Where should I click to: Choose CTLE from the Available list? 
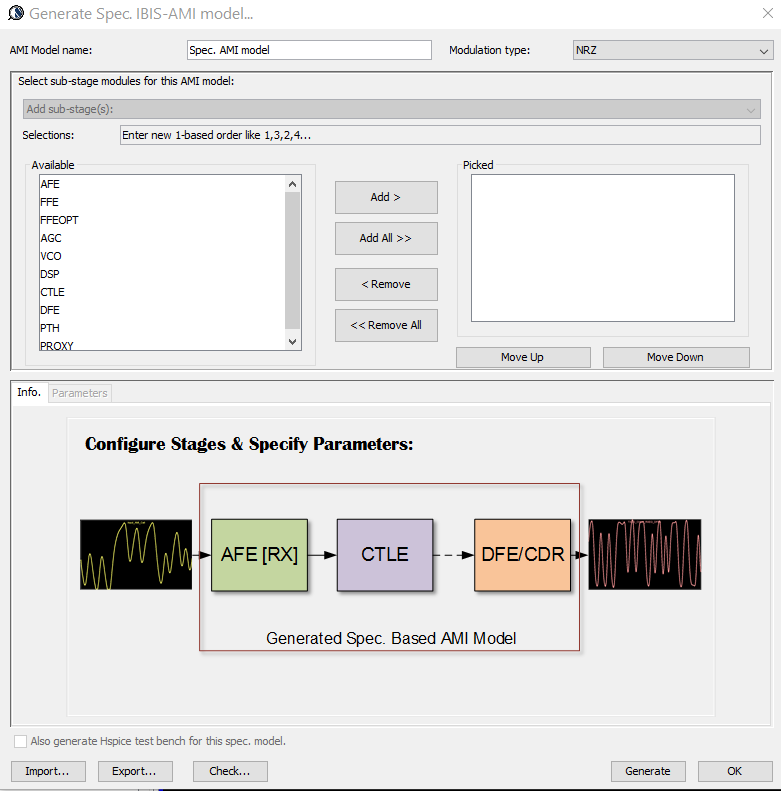click(52, 292)
